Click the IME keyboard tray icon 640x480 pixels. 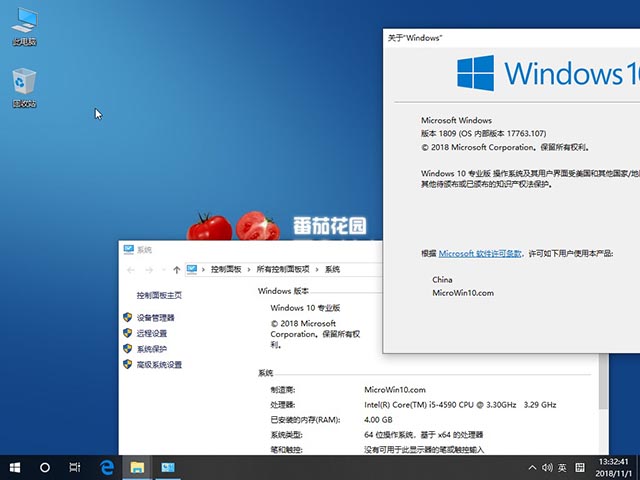(x=580, y=468)
